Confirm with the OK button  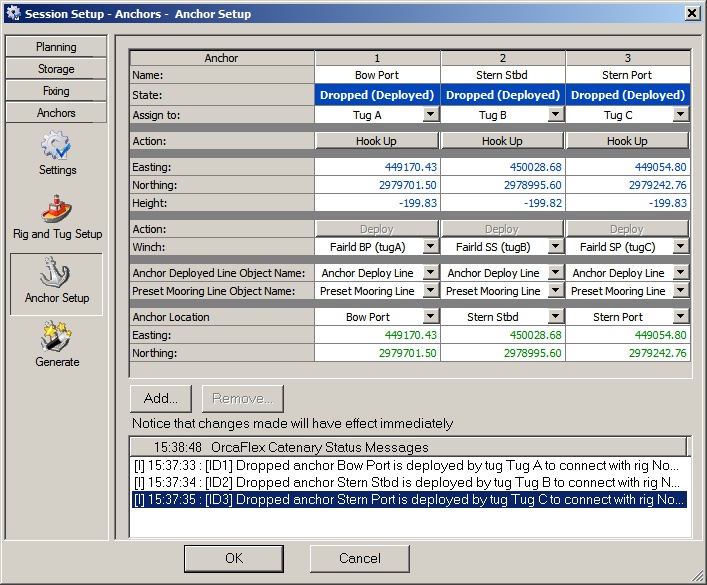point(234,558)
